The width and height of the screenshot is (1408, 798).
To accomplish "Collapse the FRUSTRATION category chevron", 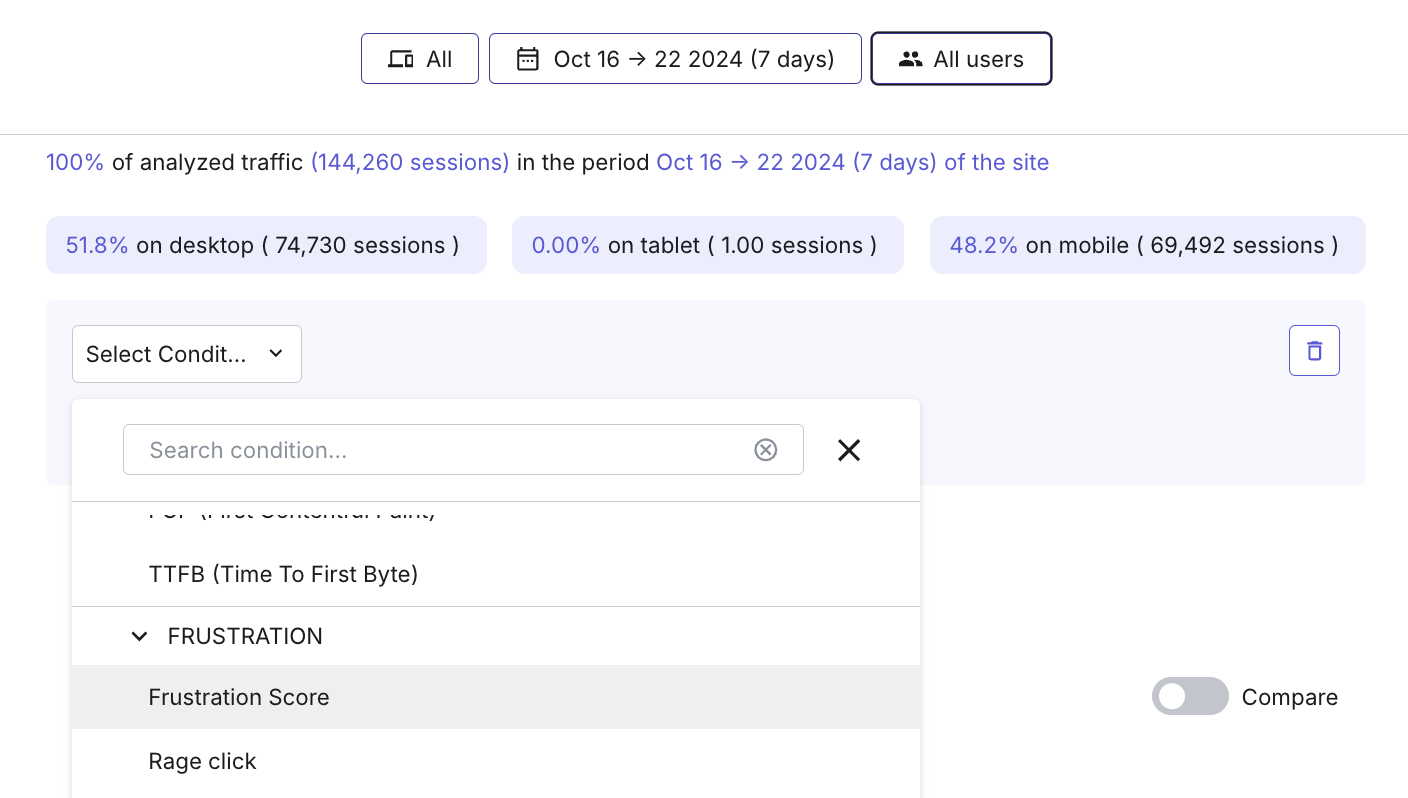I will click(140, 636).
